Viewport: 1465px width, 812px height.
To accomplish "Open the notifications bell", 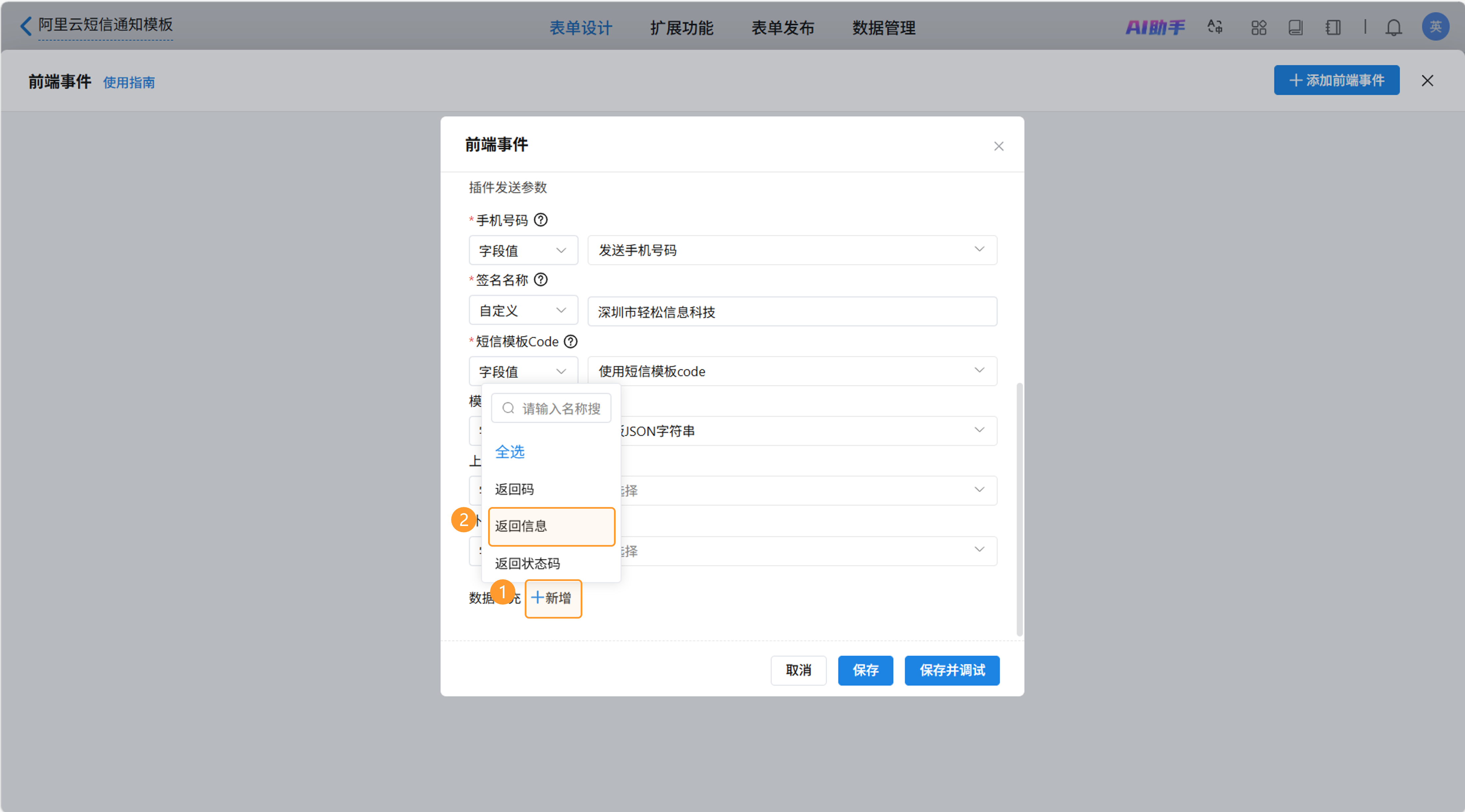I will click(x=1394, y=27).
